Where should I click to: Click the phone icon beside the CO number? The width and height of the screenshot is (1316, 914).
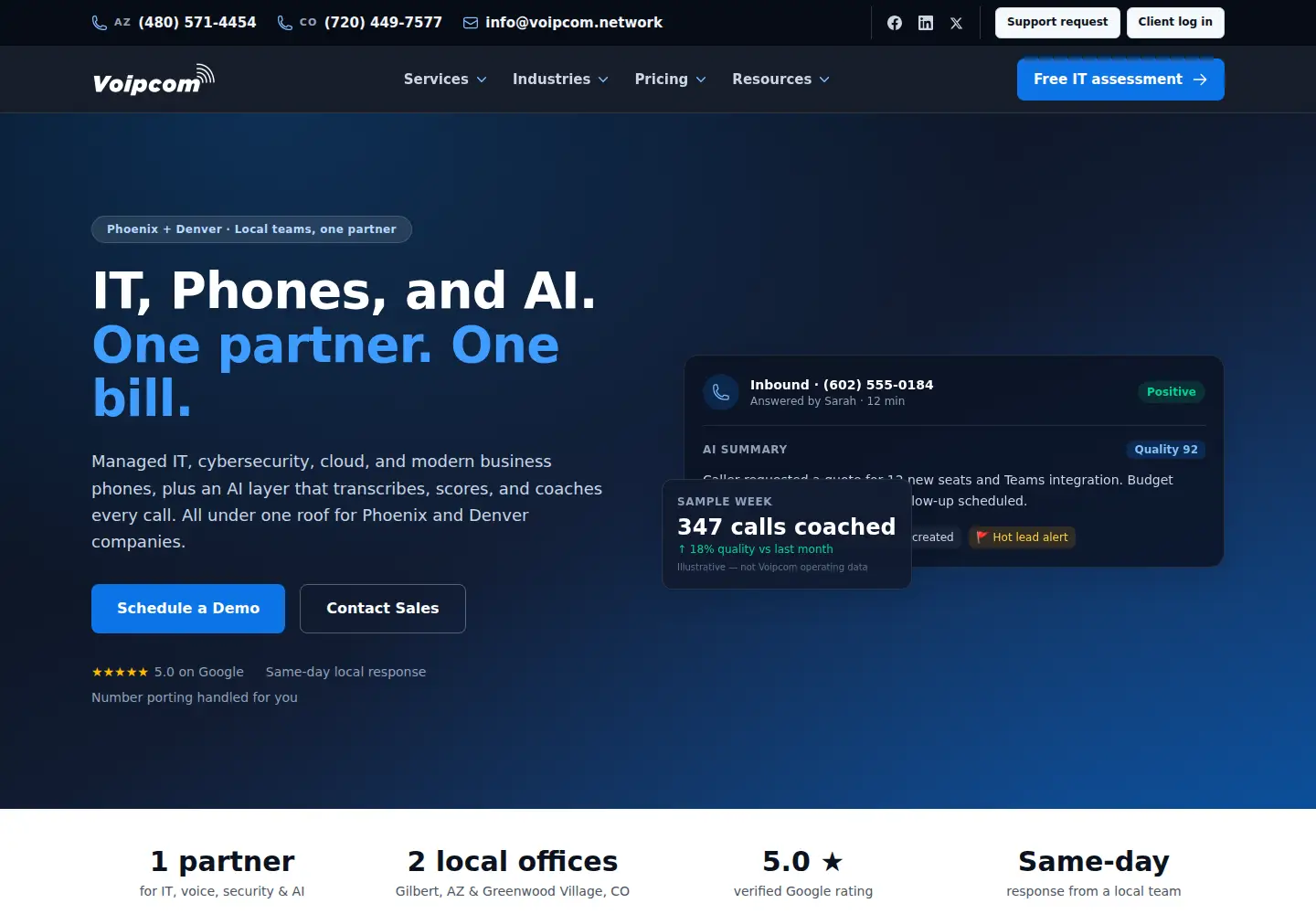tap(285, 23)
